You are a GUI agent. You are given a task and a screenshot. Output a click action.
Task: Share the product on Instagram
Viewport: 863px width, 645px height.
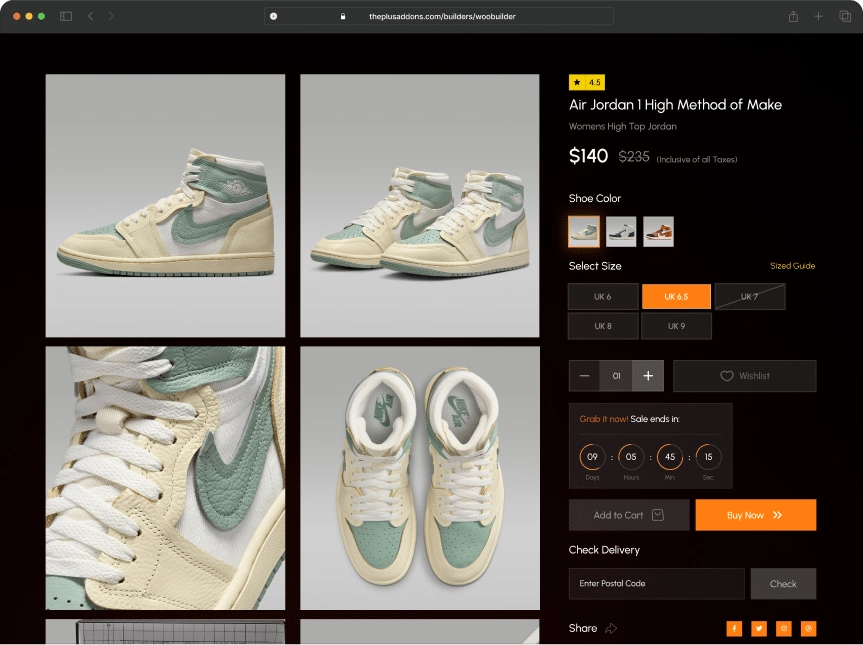point(783,628)
